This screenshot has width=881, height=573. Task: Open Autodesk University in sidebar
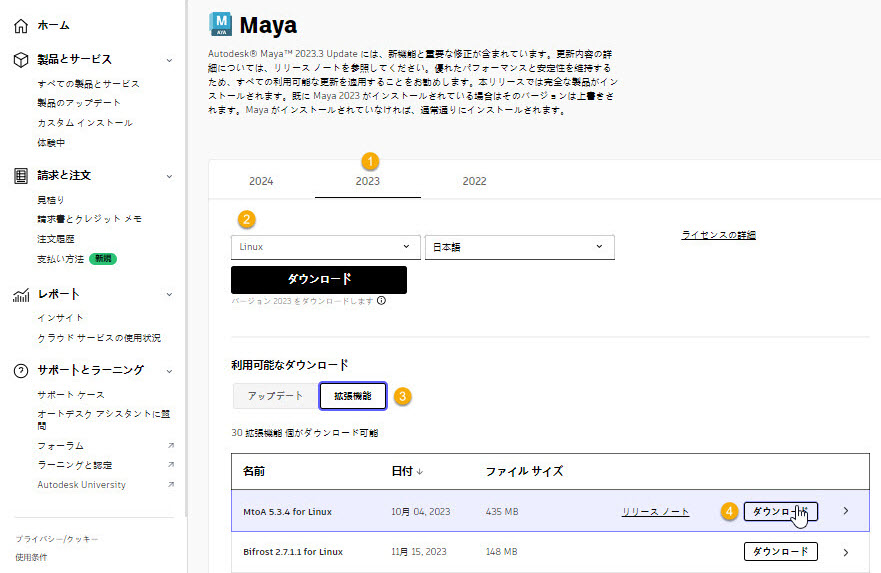tap(81, 484)
